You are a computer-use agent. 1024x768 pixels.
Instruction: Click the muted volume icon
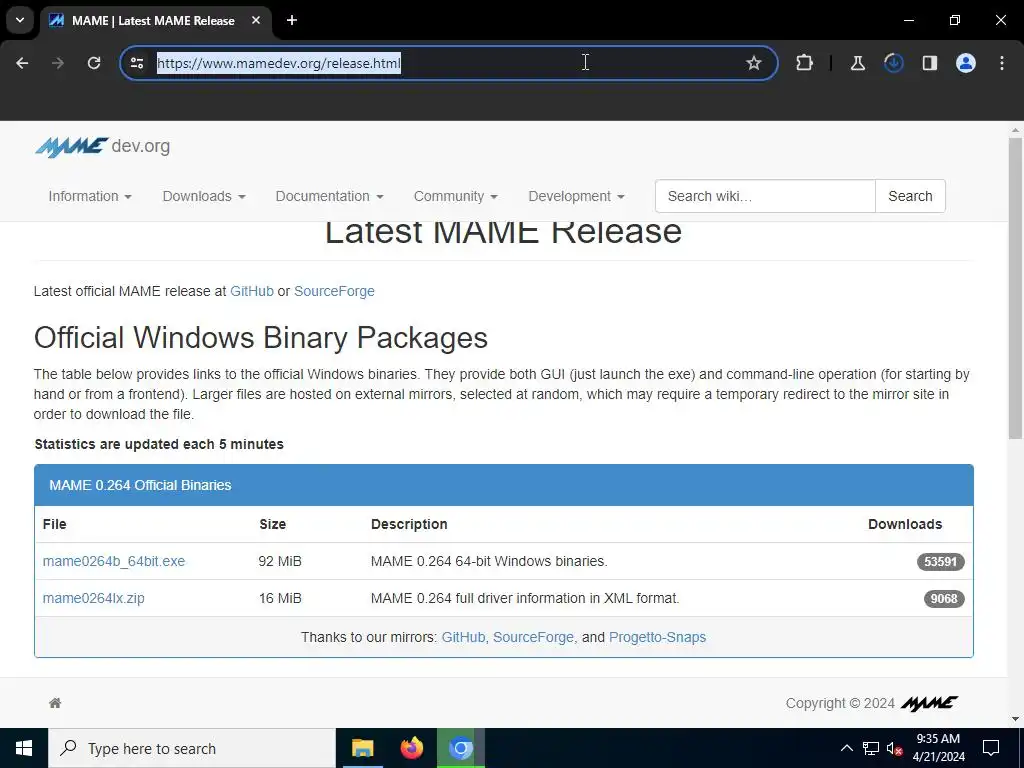pyautogui.click(x=895, y=748)
